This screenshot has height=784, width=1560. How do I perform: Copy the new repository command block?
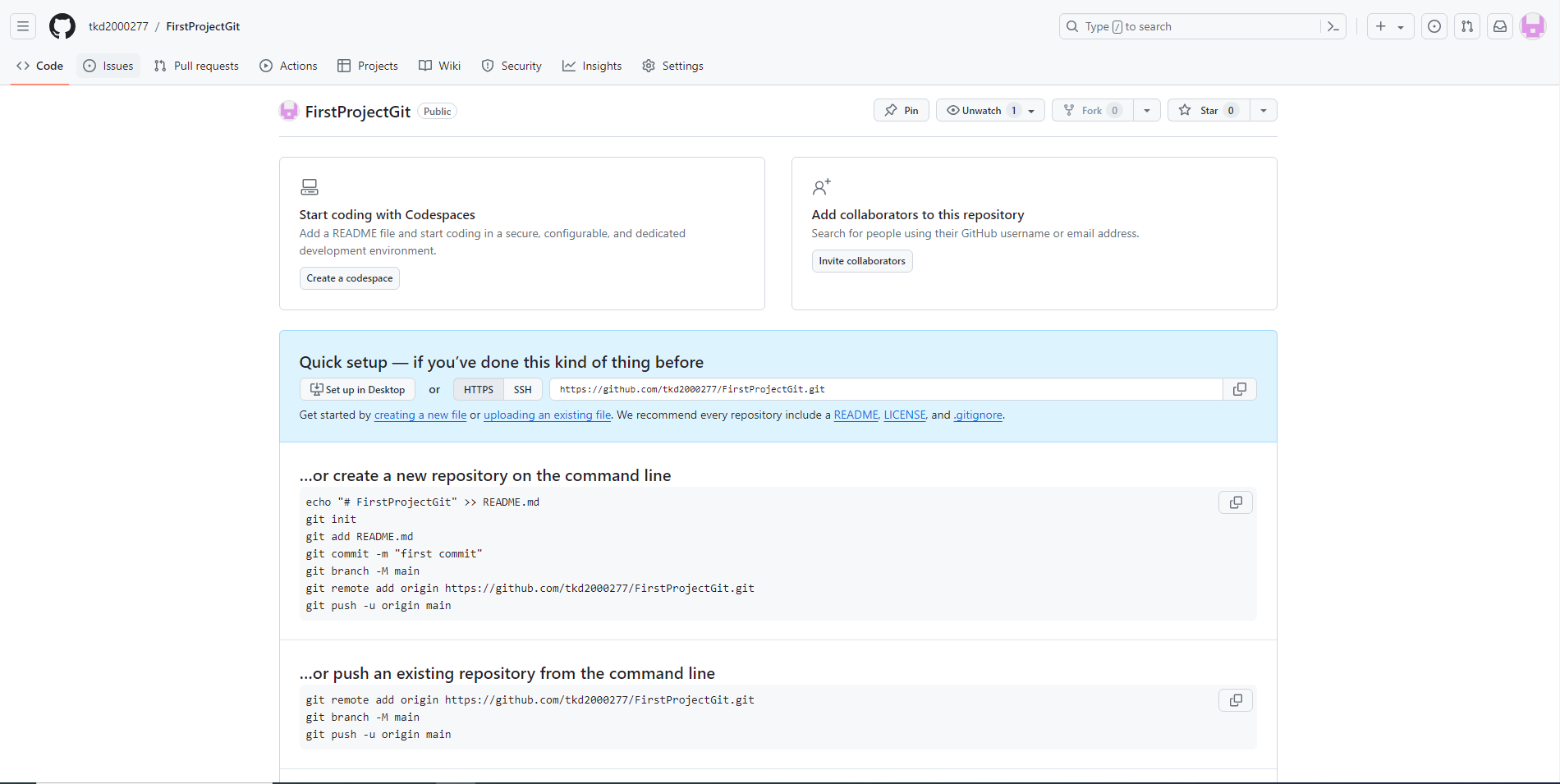click(1235, 502)
